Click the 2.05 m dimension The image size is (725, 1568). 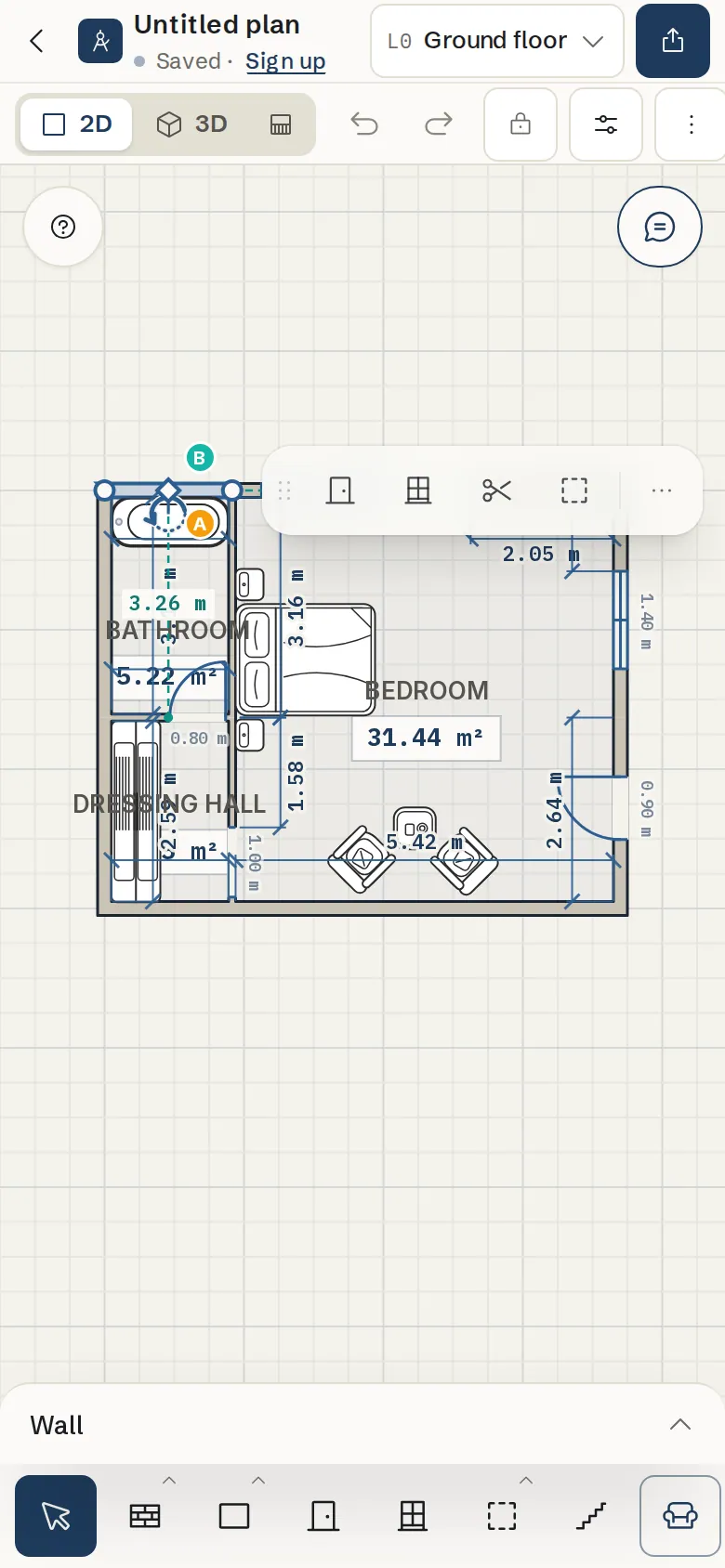[x=541, y=555]
